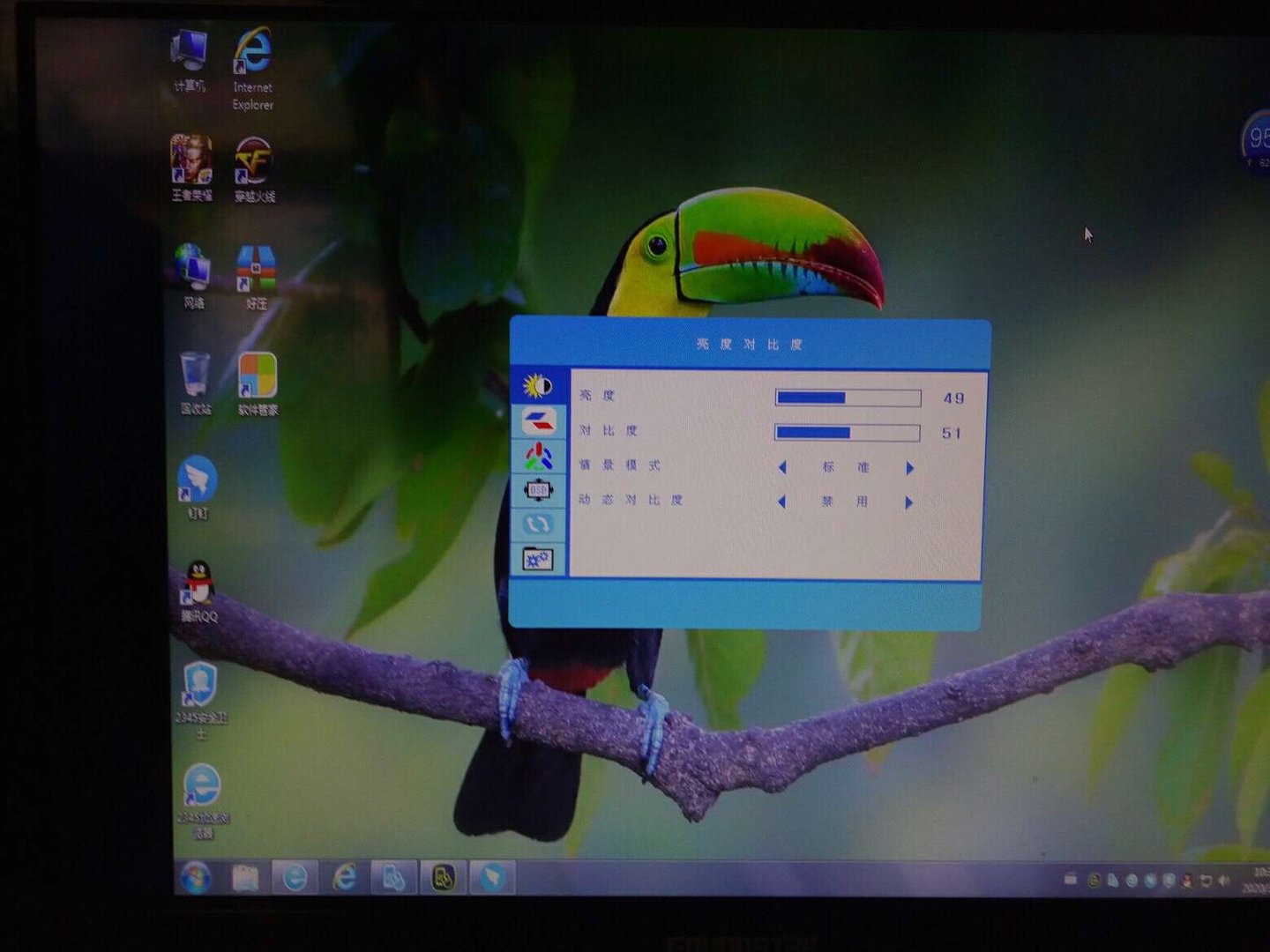
Task: Adjust the 亮度 brightness slider bar
Action: (x=848, y=398)
